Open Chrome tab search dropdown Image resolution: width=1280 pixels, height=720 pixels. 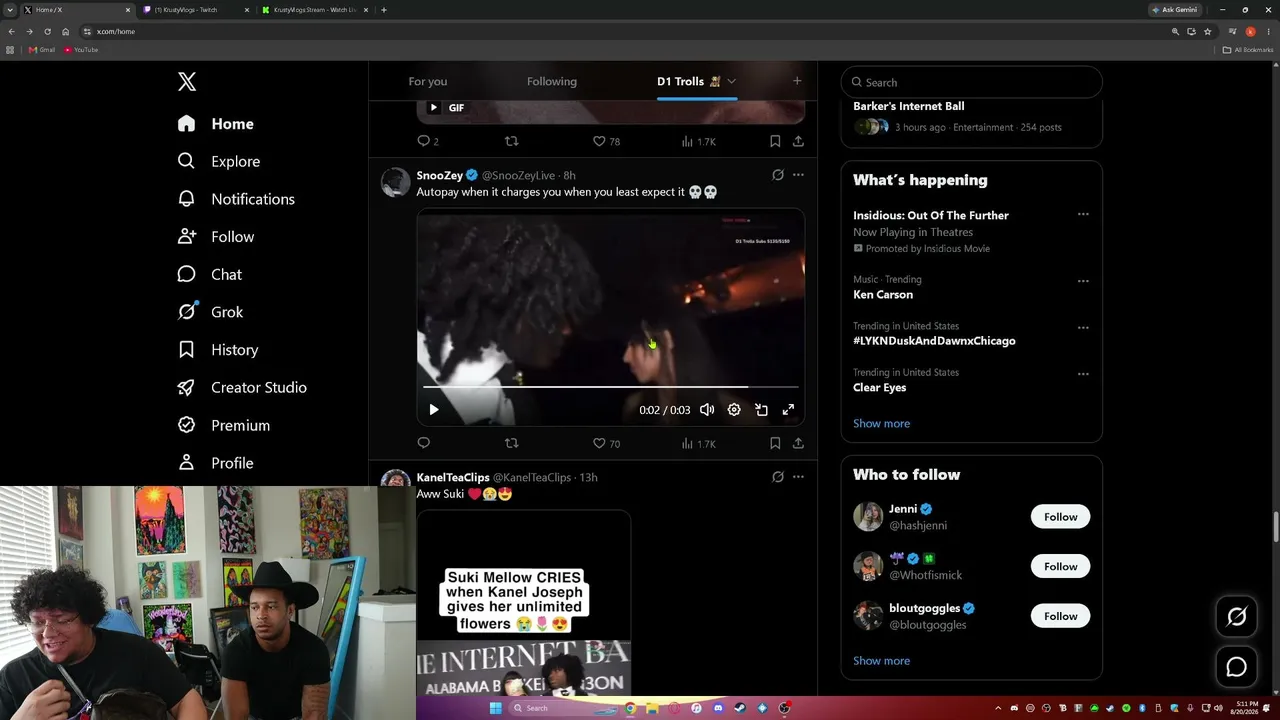9,10
